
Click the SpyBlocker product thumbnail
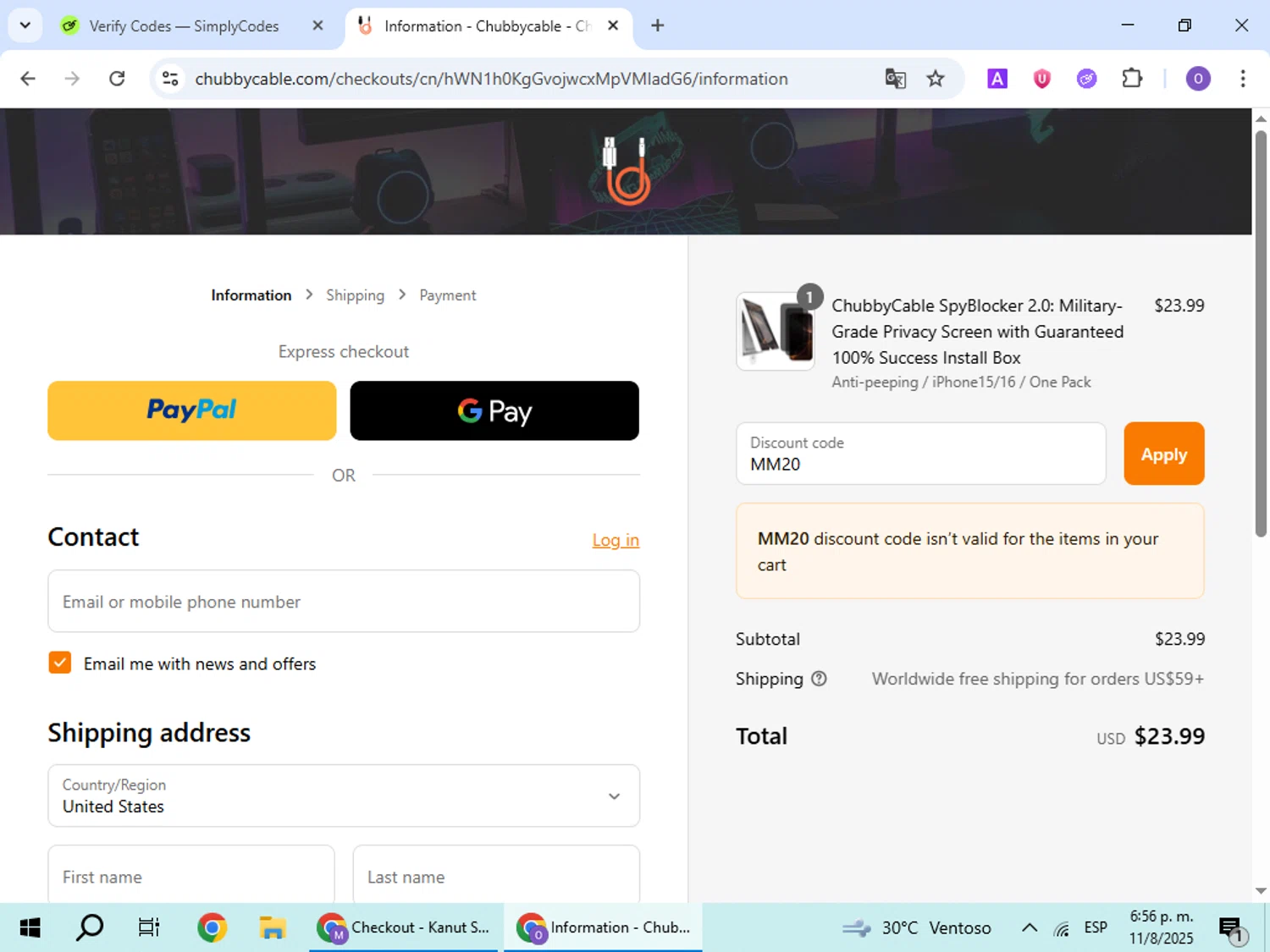(x=776, y=331)
